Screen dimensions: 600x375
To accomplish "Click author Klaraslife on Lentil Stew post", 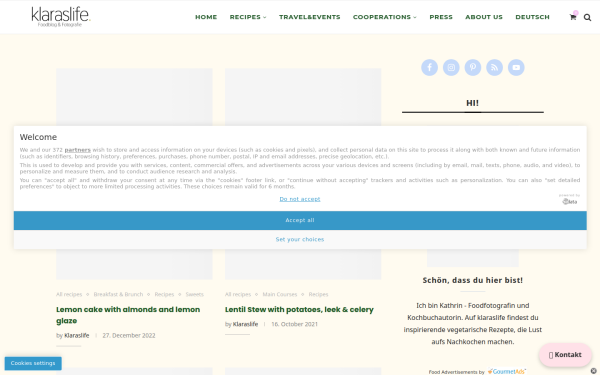I will point(245,324).
